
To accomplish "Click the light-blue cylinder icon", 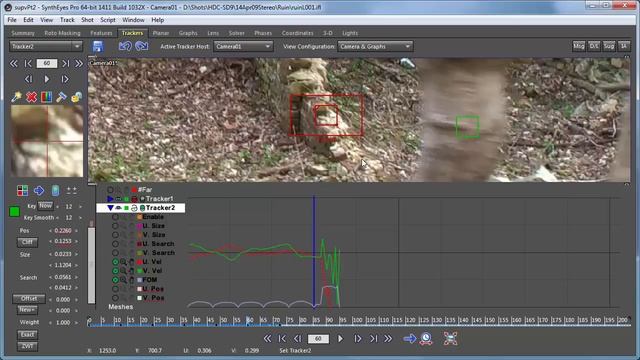I will pos(56,190).
